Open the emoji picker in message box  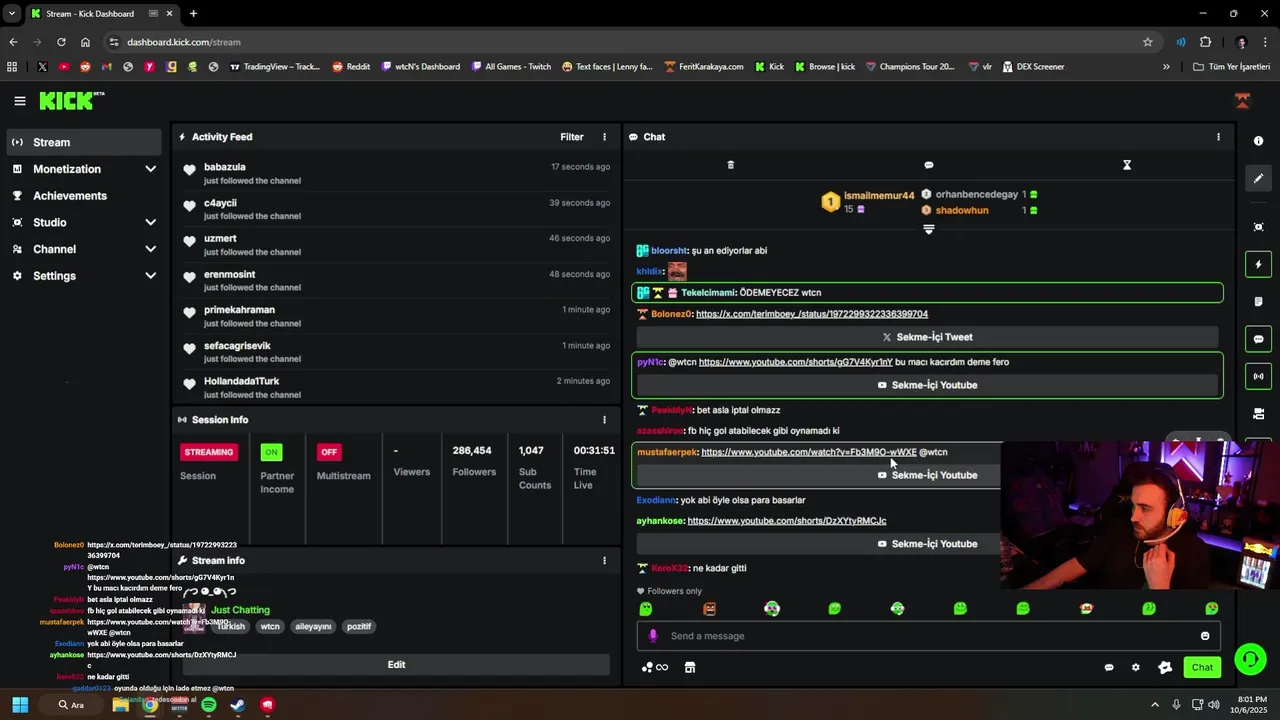tap(1205, 636)
